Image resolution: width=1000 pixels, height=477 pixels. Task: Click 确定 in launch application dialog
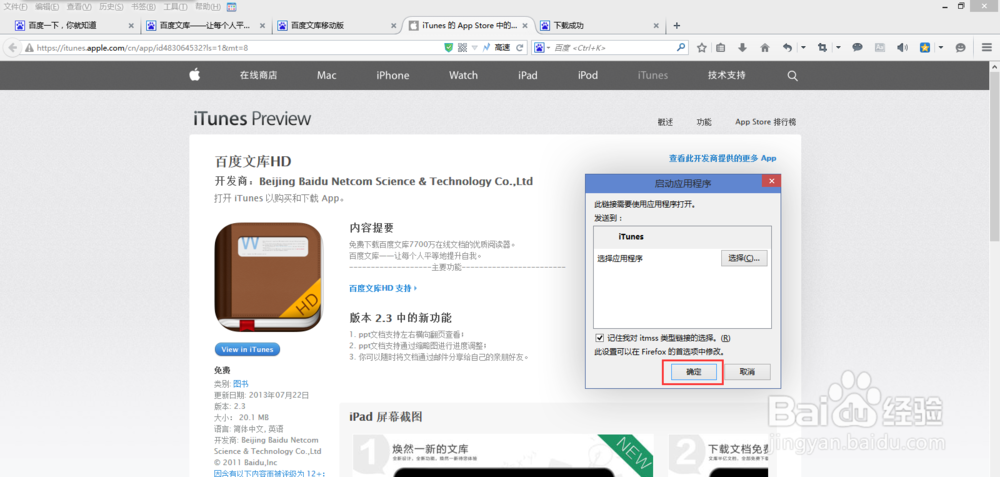click(694, 372)
